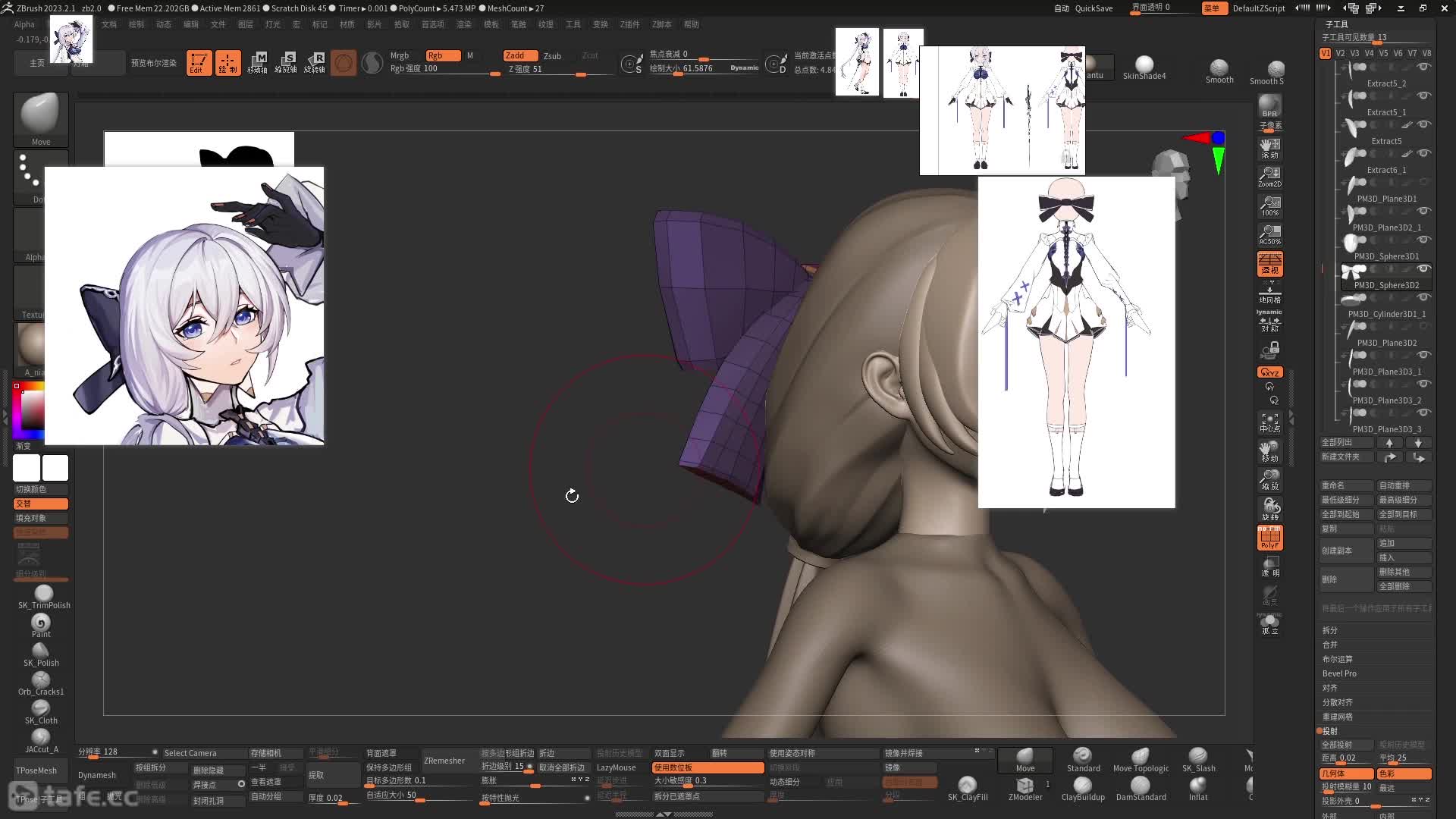
Task: Activate the Edit mode button
Action: (199, 62)
